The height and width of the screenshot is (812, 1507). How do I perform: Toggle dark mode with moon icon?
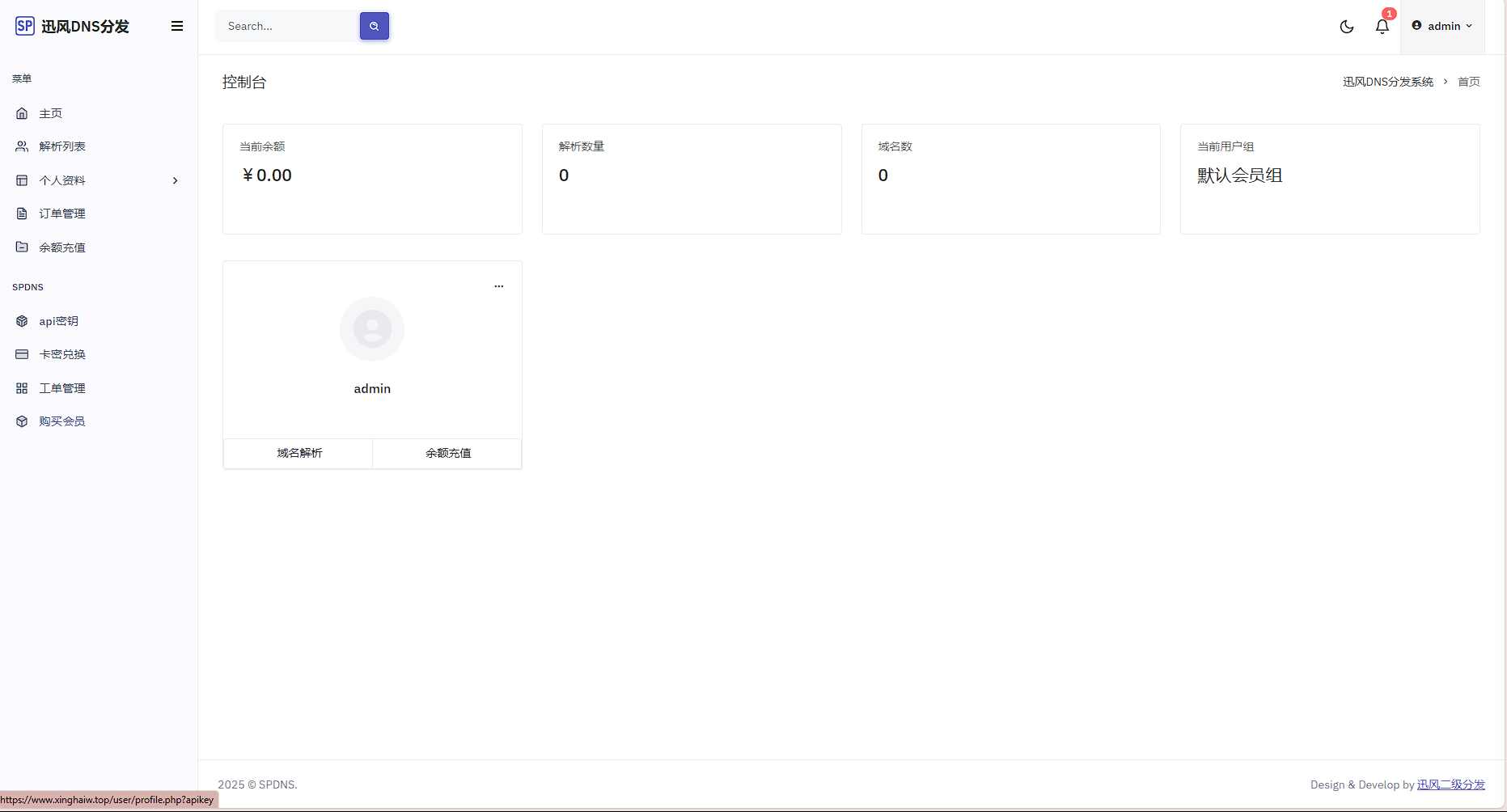pyautogui.click(x=1347, y=27)
